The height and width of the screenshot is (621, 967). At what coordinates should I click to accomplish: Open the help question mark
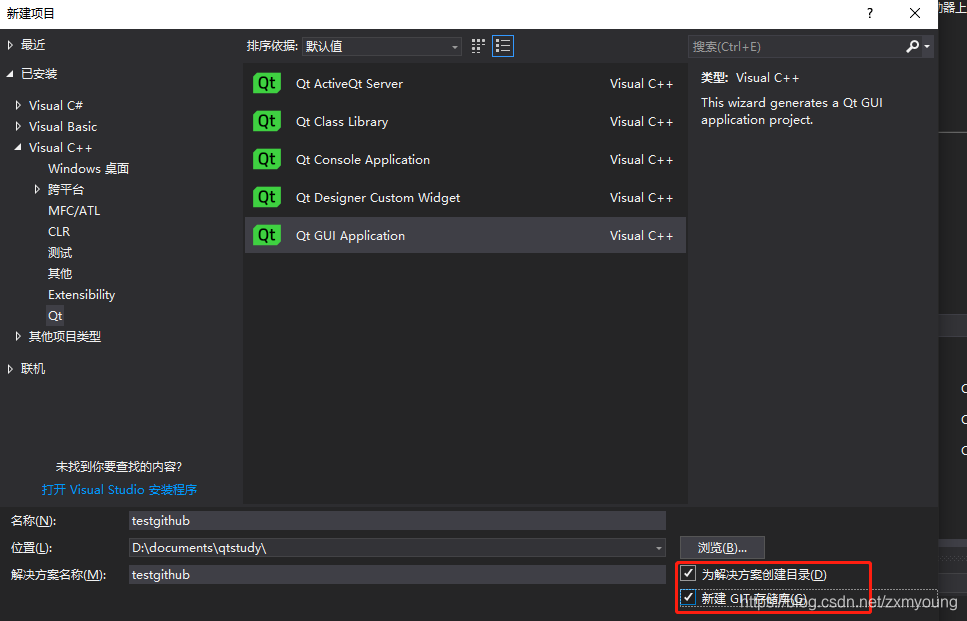869,14
